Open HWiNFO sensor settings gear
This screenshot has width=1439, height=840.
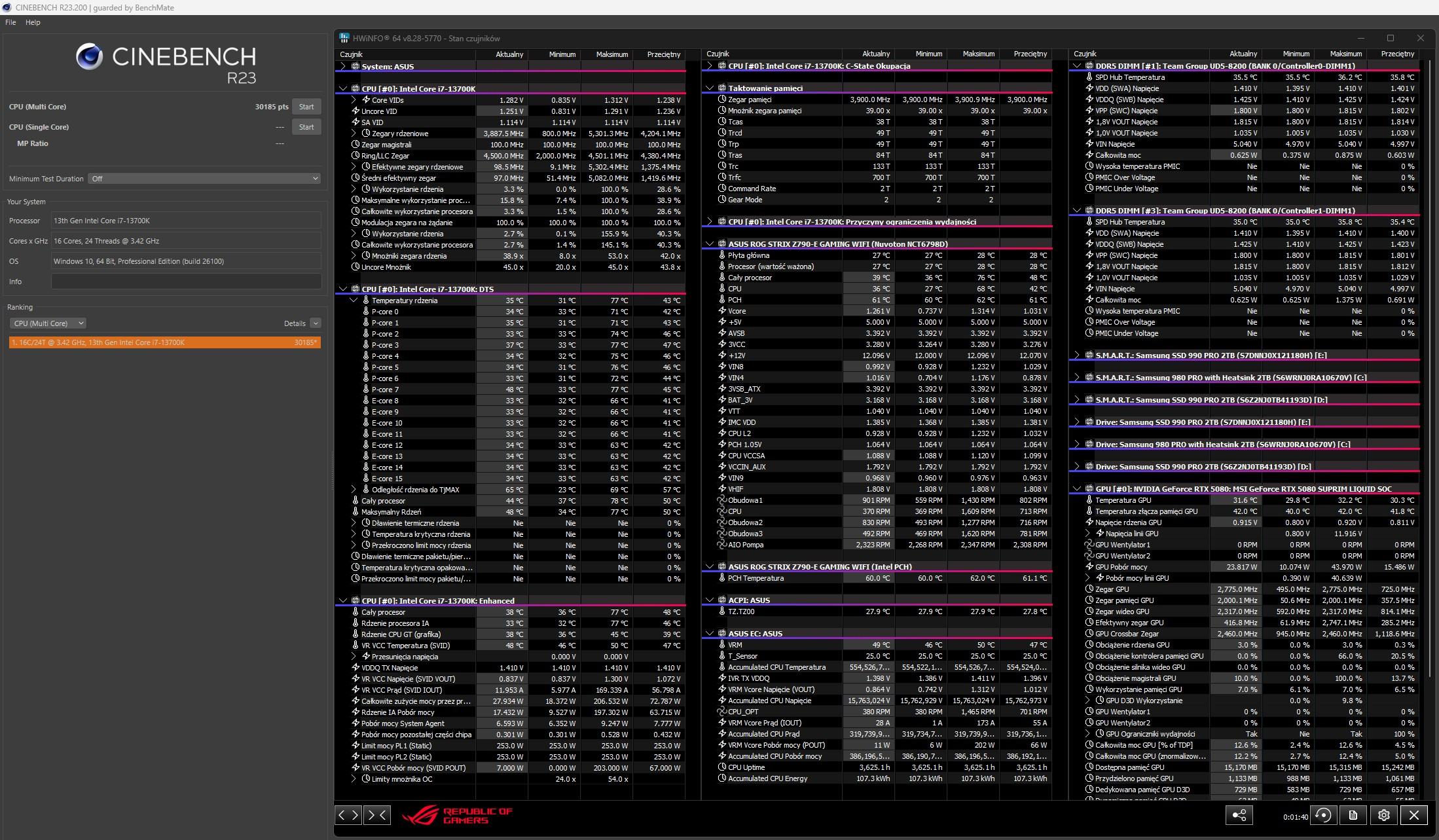(x=1383, y=815)
